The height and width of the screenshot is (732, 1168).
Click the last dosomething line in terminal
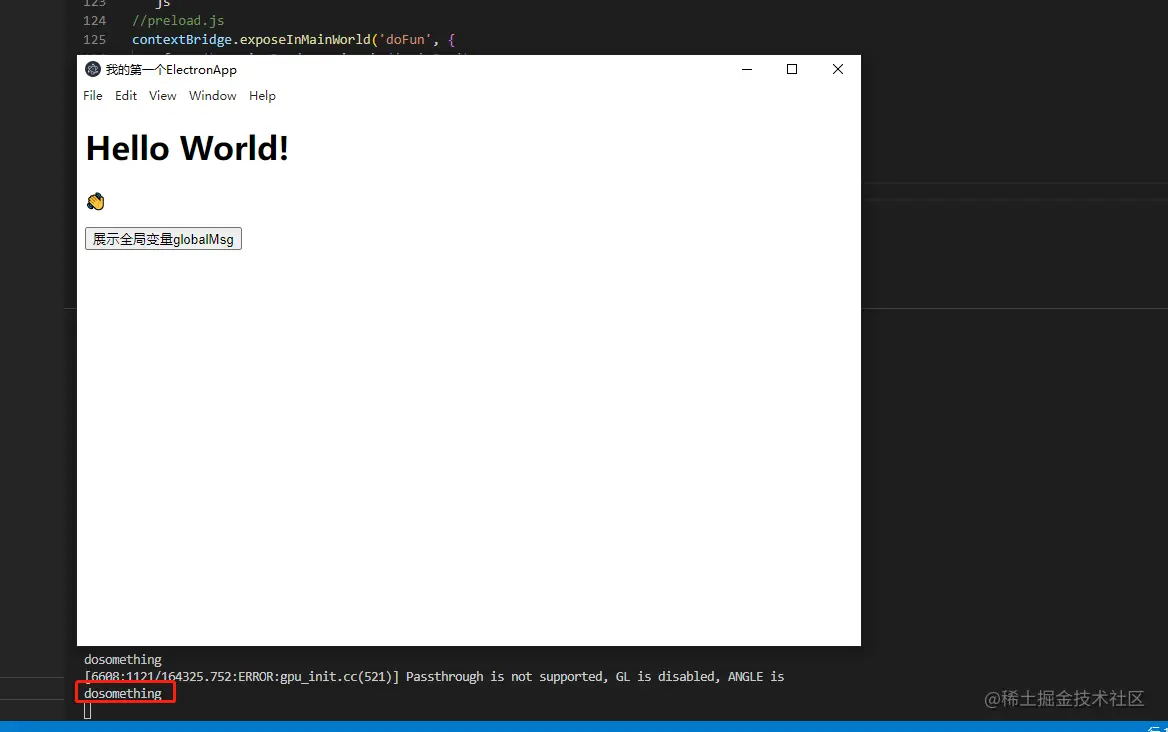[x=123, y=693]
